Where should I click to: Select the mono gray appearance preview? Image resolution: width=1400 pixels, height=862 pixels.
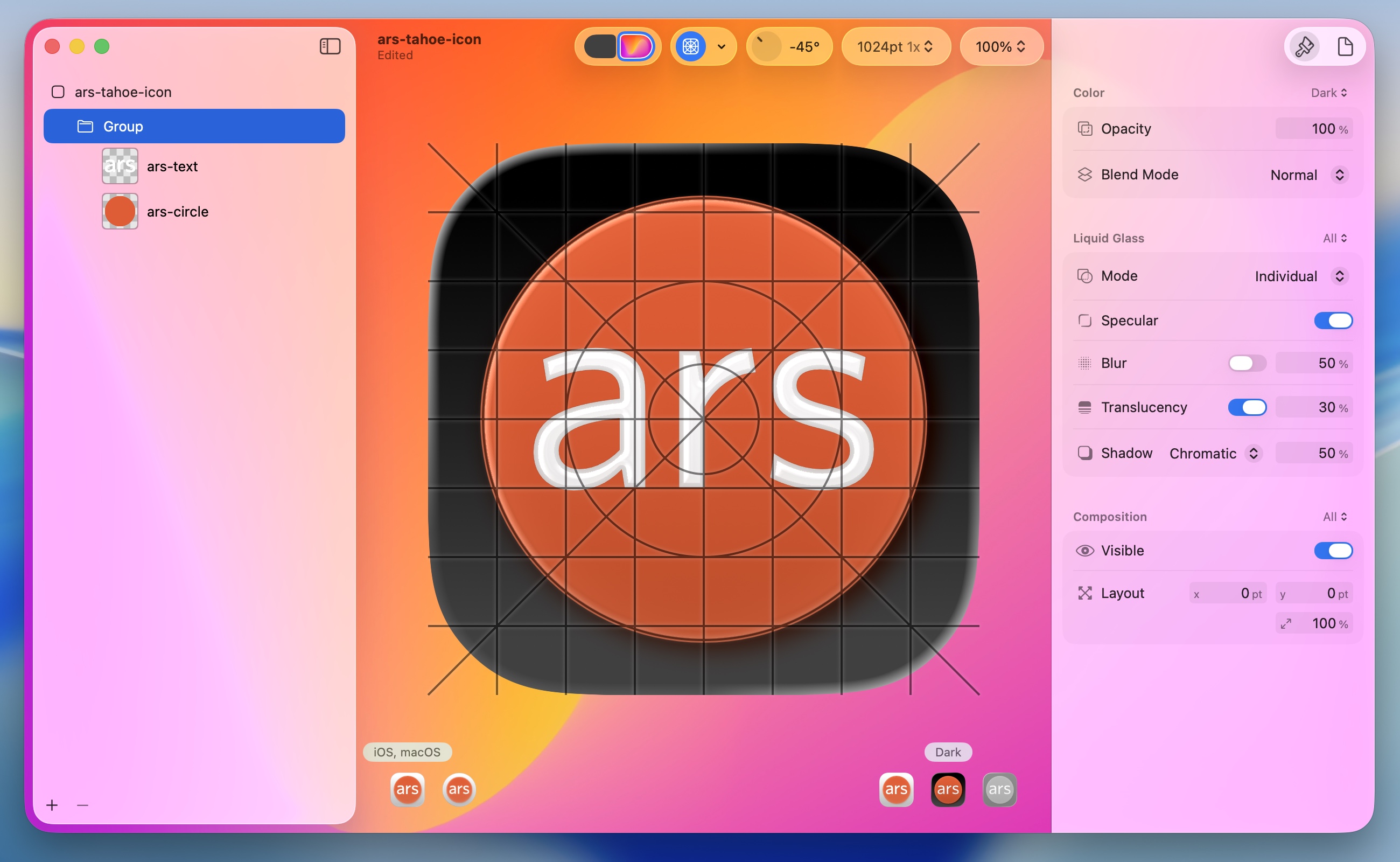click(999, 789)
